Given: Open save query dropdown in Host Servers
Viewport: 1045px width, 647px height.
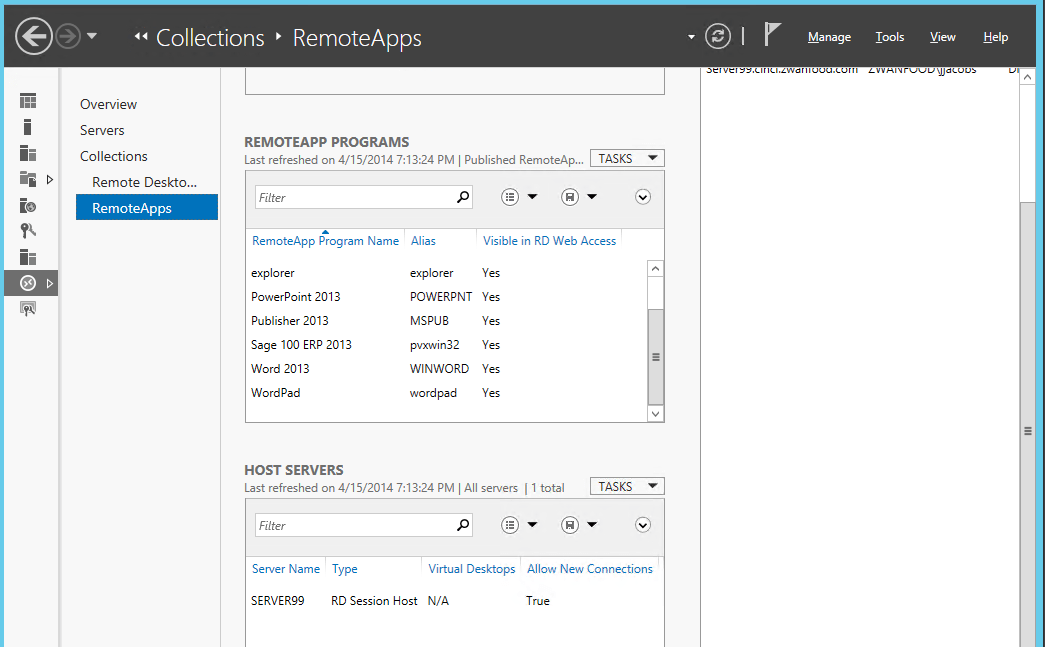Looking at the screenshot, I should coord(579,525).
